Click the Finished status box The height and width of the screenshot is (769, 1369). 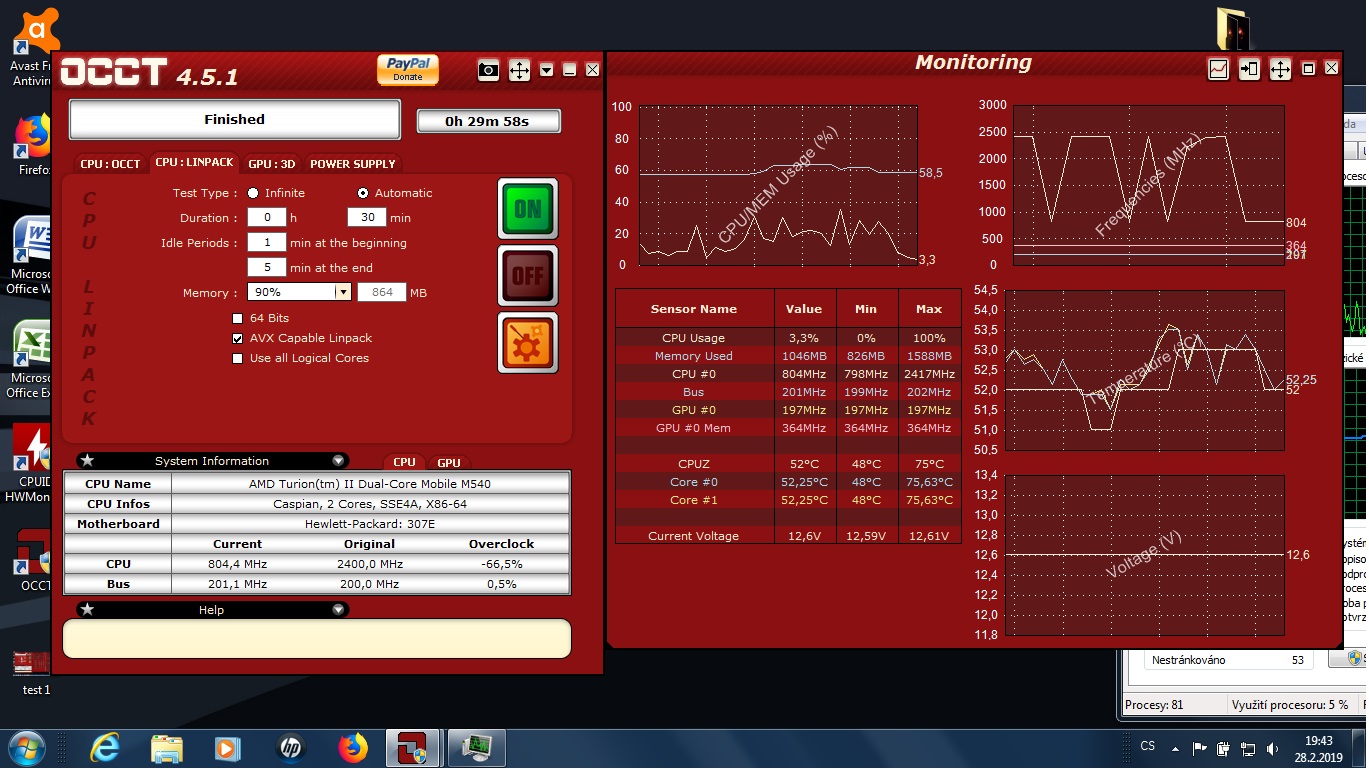tap(235, 119)
